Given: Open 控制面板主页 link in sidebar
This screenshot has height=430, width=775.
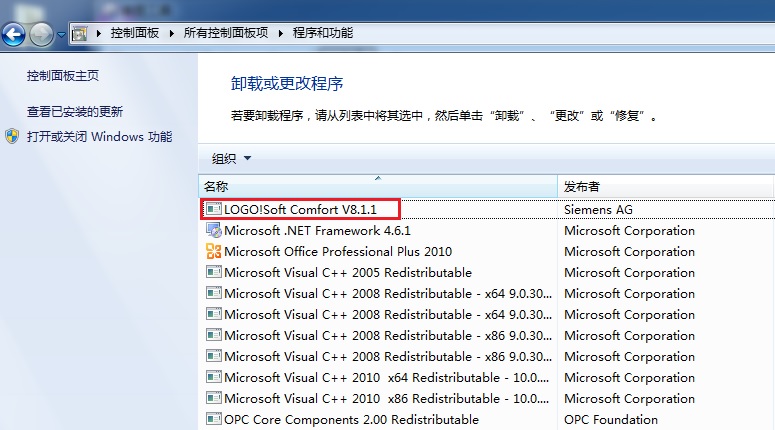Looking at the screenshot, I should 63,76.
